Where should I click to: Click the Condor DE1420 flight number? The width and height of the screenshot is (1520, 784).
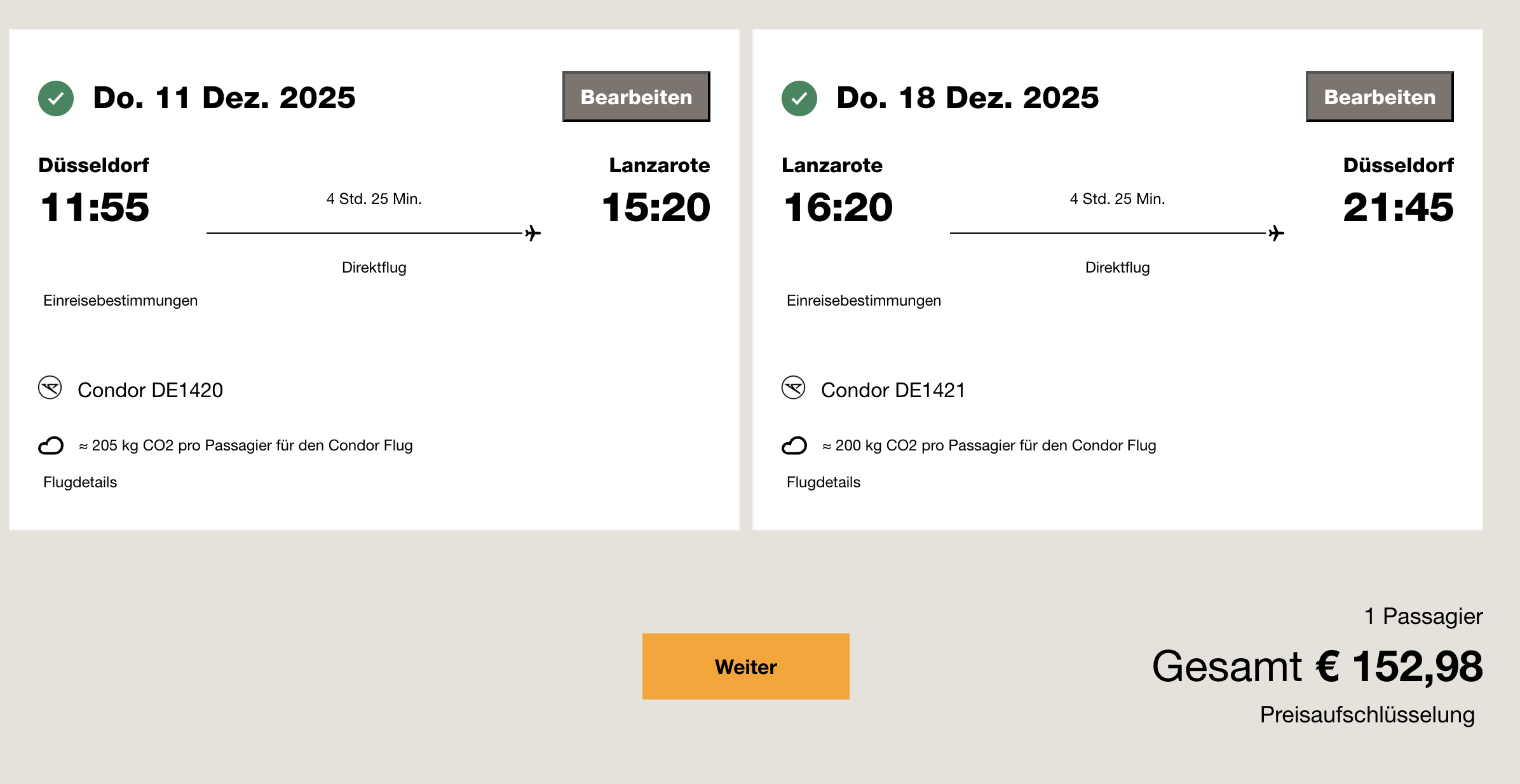pyautogui.click(x=150, y=390)
